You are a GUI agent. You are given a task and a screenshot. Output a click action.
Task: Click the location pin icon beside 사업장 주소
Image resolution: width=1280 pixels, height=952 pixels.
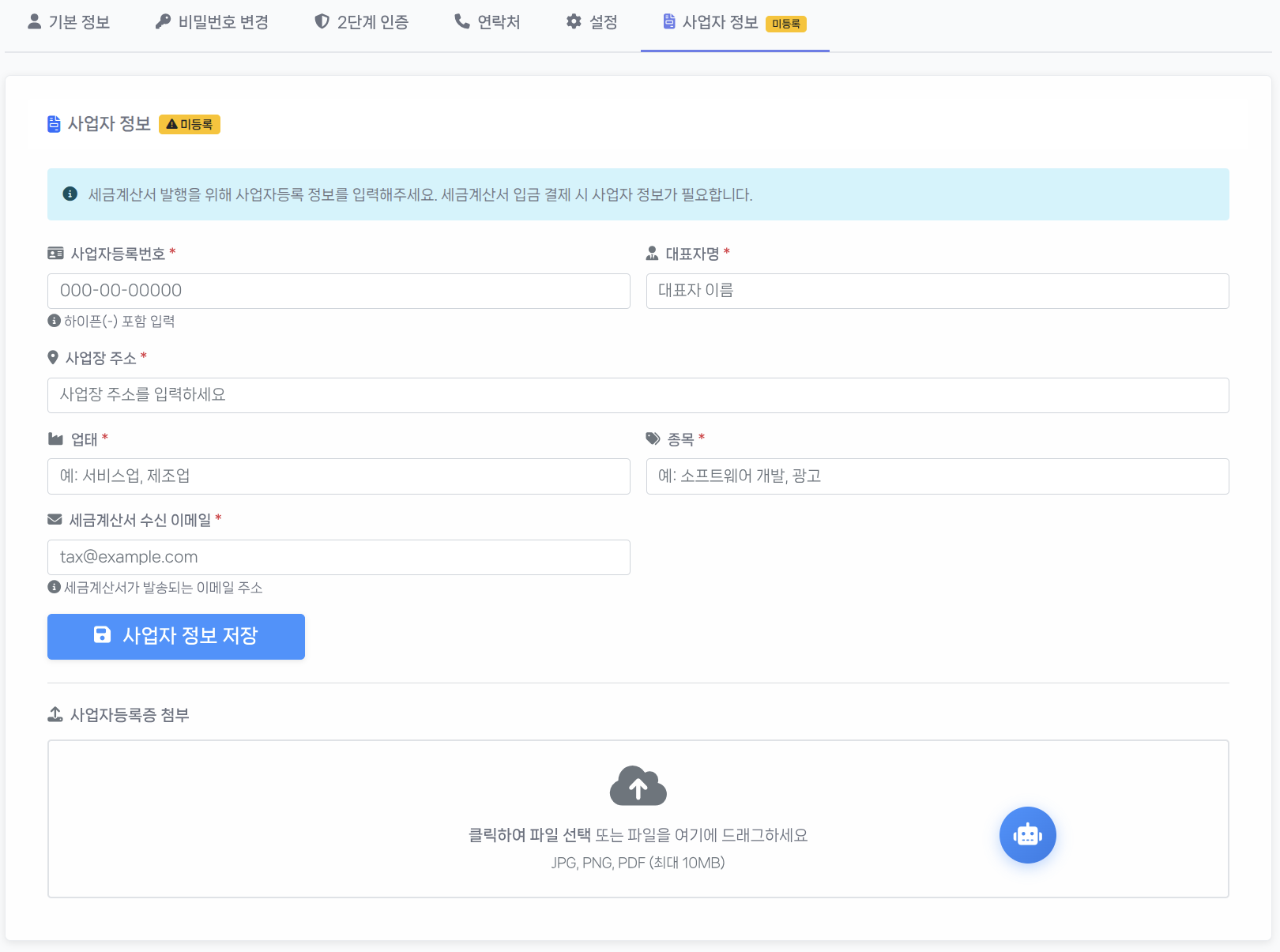coord(52,357)
